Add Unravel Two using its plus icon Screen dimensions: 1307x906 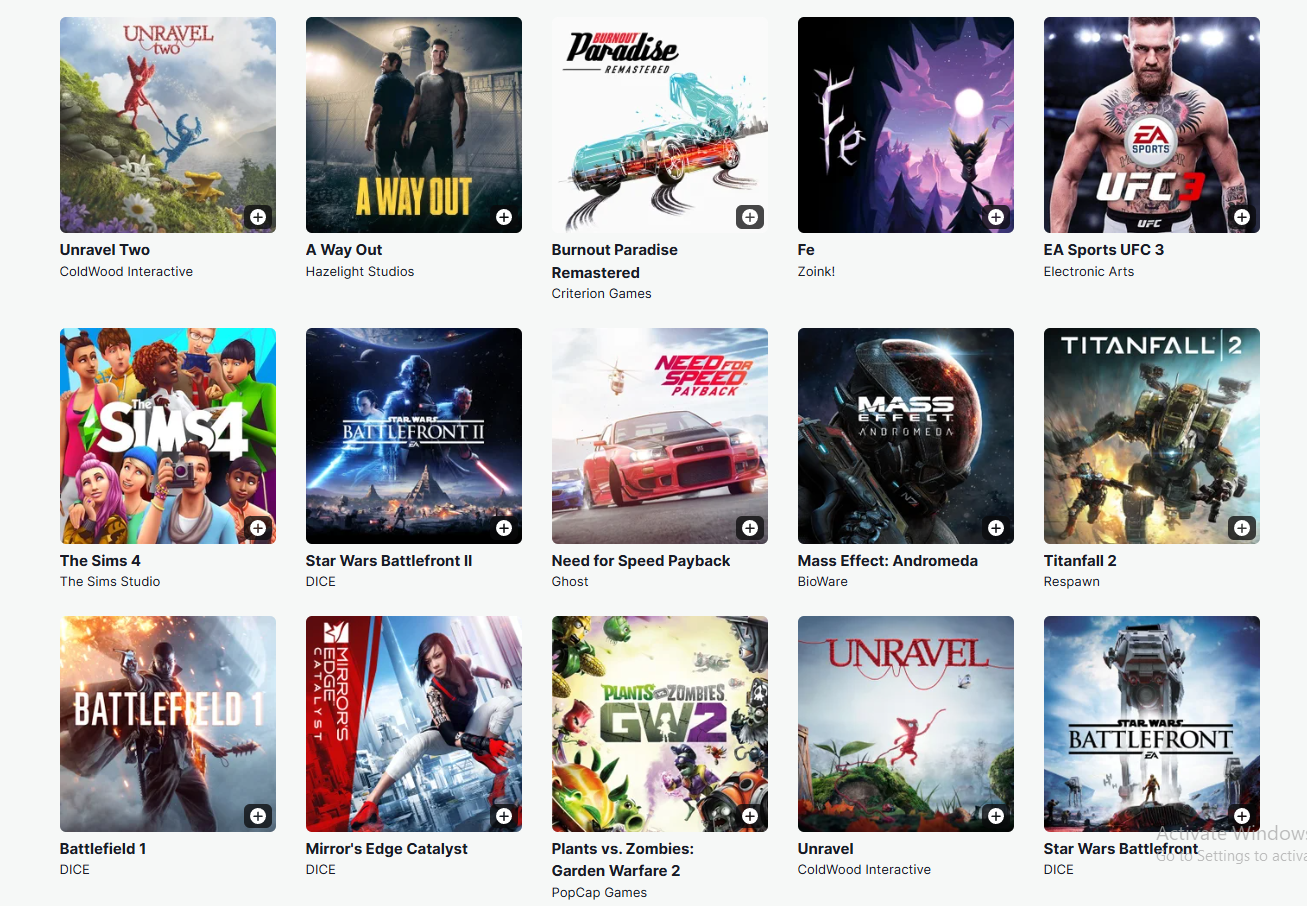pyautogui.click(x=258, y=217)
